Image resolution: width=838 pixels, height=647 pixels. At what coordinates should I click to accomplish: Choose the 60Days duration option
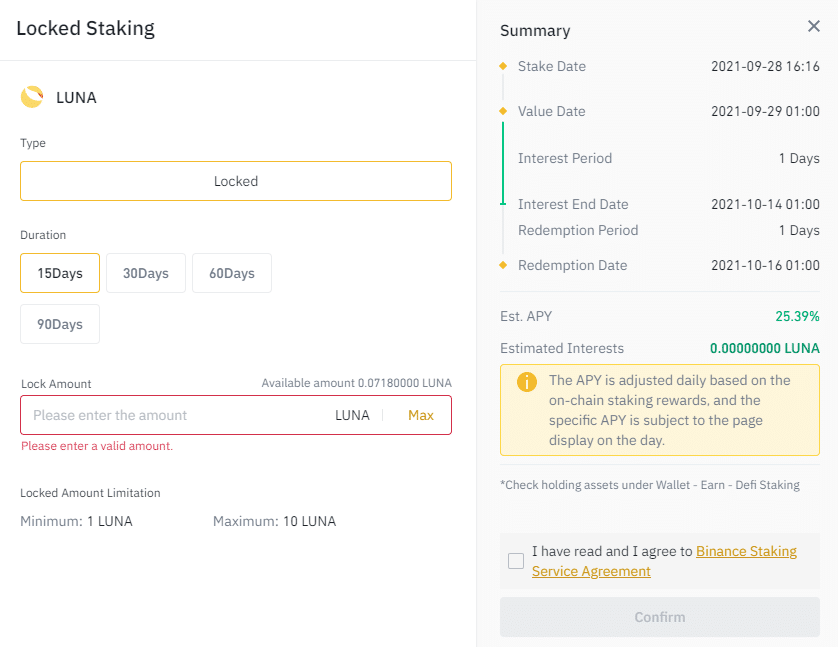tap(232, 273)
